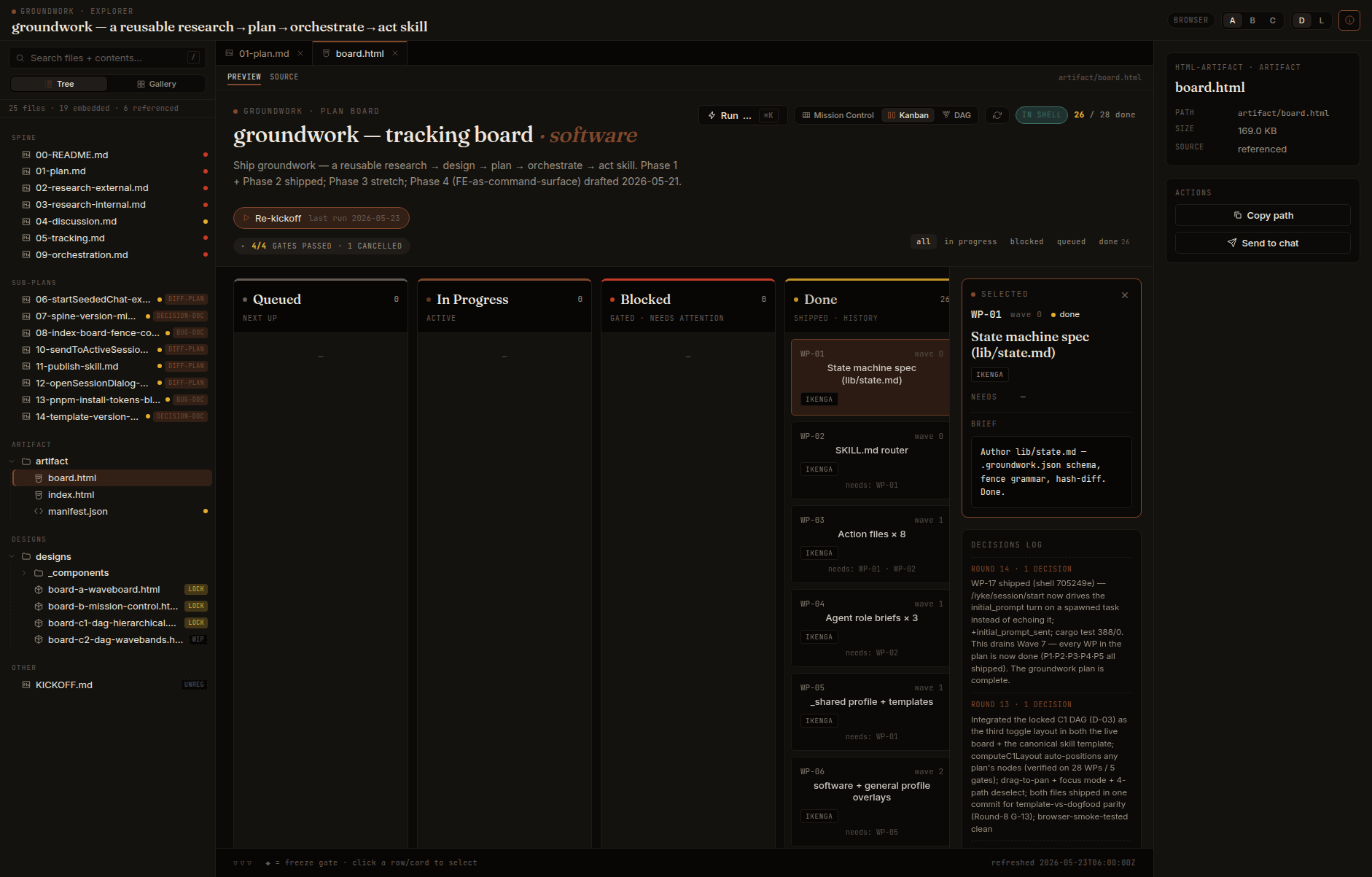This screenshot has height=877, width=1372.
Task: Click the slash shortcut icon in search box
Action: (193, 58)
